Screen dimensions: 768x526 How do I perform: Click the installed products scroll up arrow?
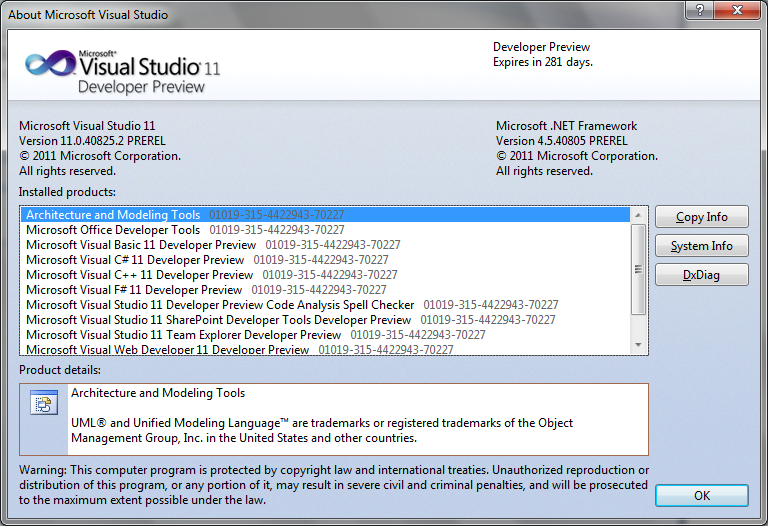pos(638,215)
